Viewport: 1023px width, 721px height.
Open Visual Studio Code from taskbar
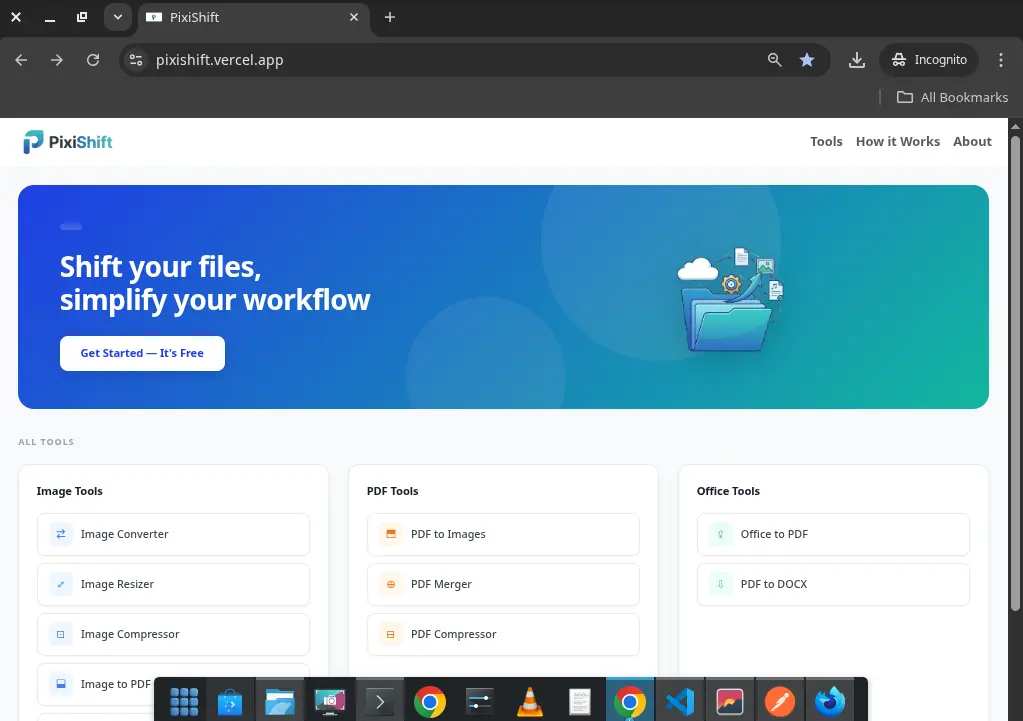[680, 702]
